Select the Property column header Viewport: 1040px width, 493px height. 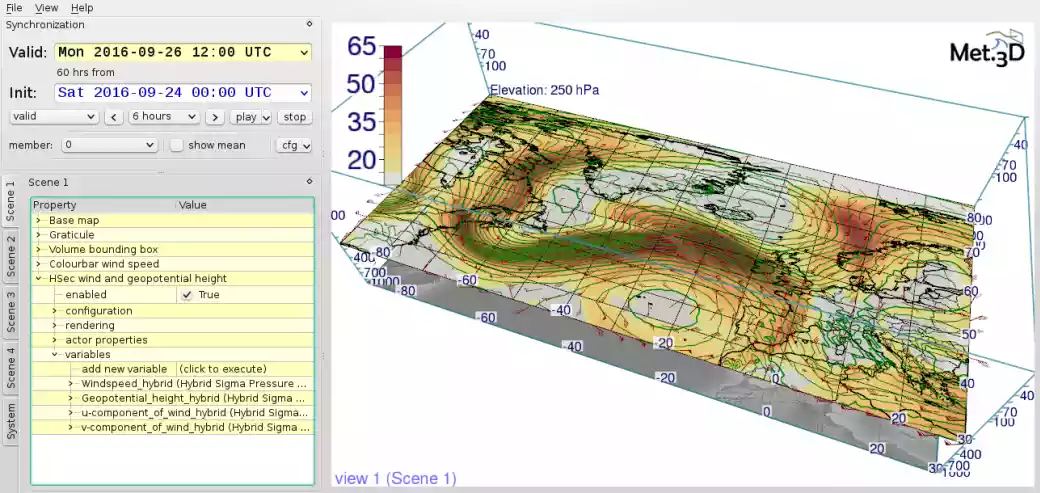point(103,206)
